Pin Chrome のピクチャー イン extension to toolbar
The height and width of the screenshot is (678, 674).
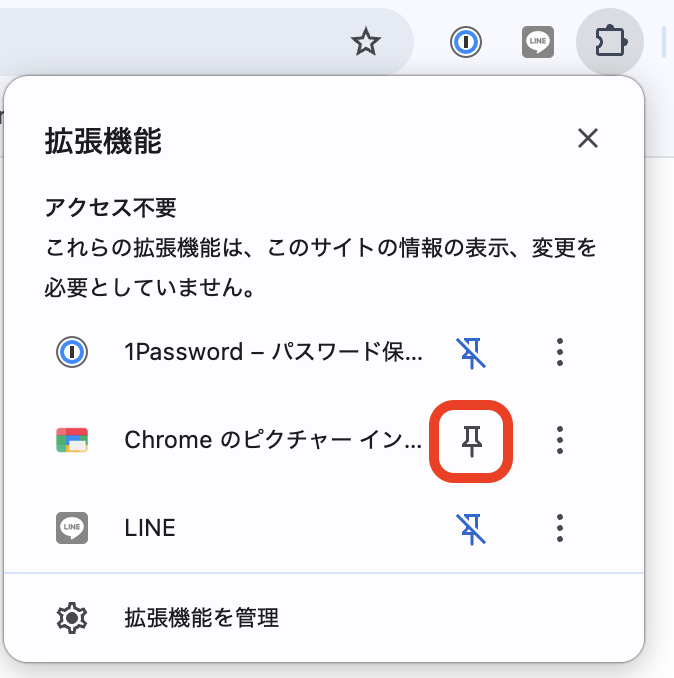click(x=470, y=440)
